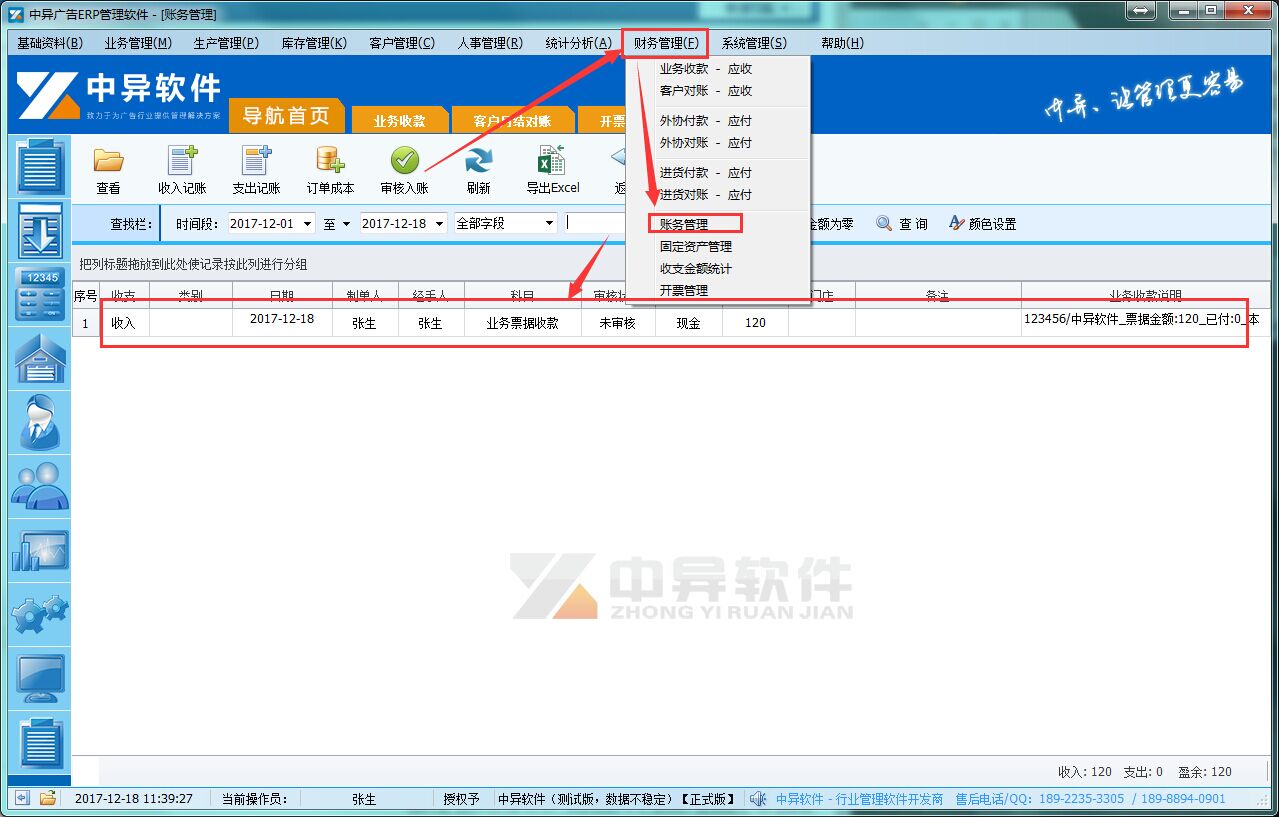Click the speaker icon in status bar

click(758, 799)
